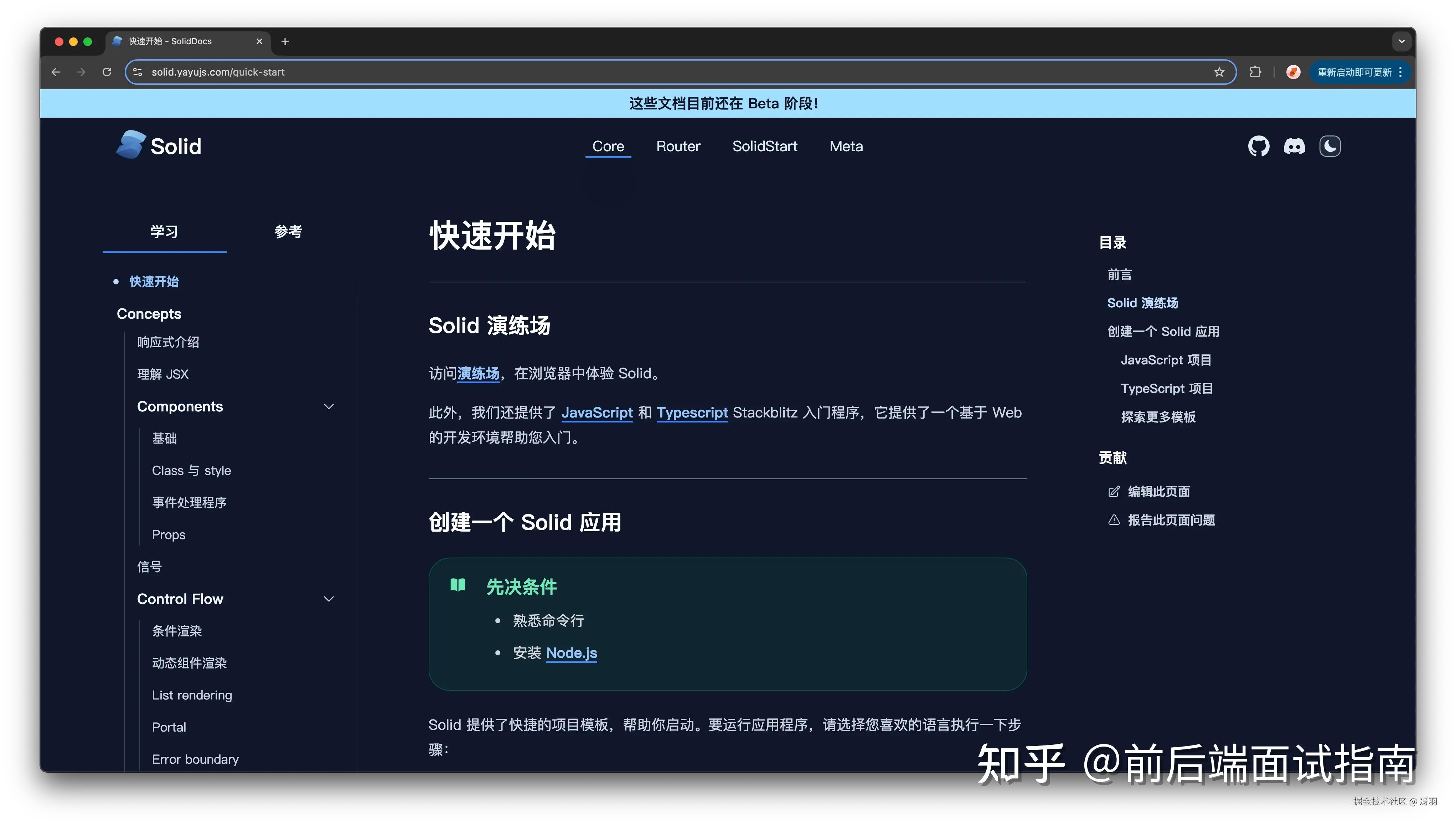Open the browser extensions puzzle icon
The image size is (1456, 825).
(1255, 72)
